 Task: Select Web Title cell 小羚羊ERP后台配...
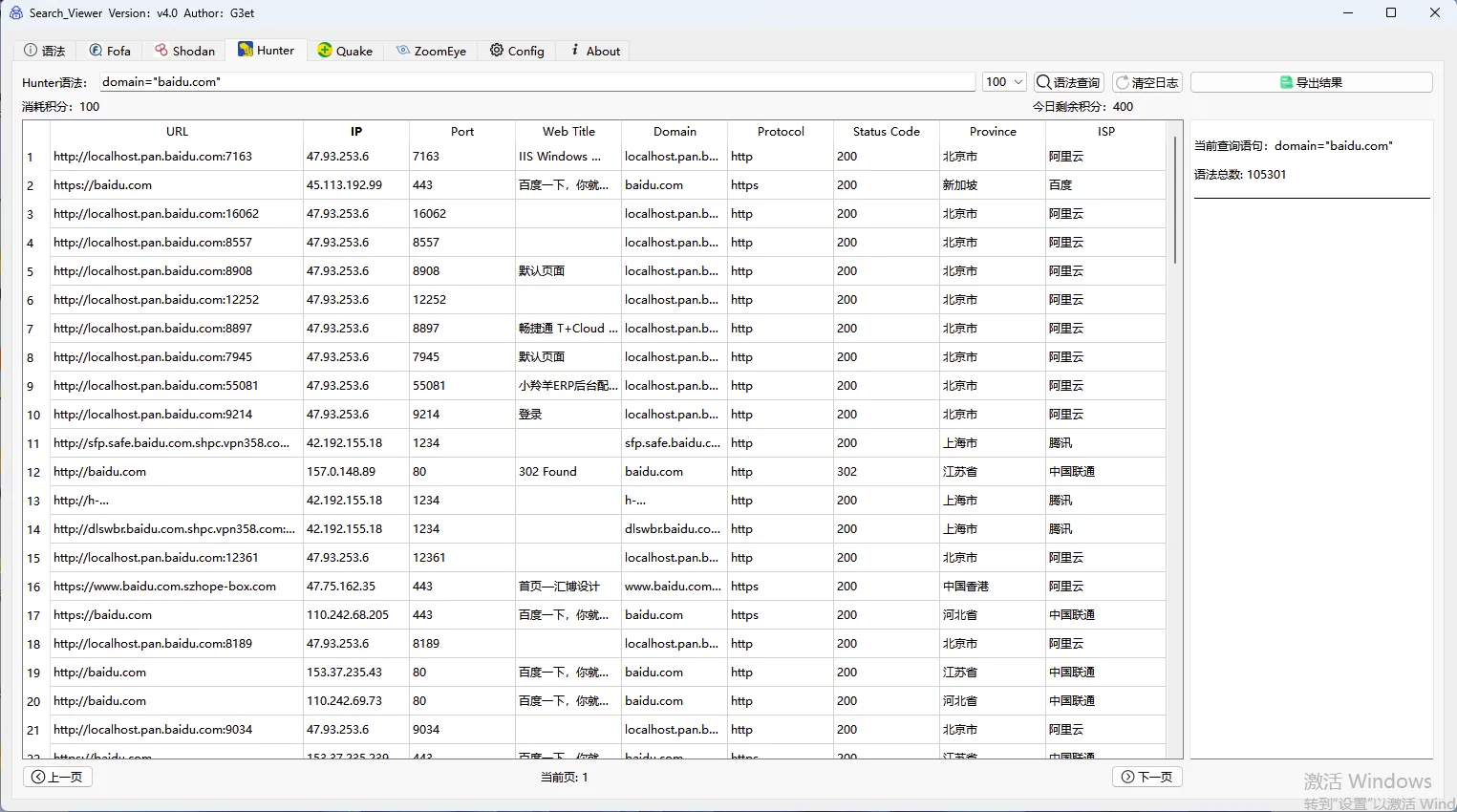tap(568, 386)
